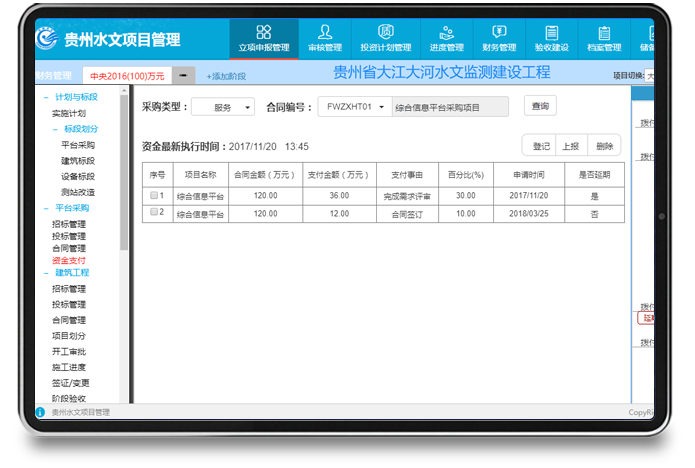Click the 查询 button
695x468 pixels.
[540, 106]
